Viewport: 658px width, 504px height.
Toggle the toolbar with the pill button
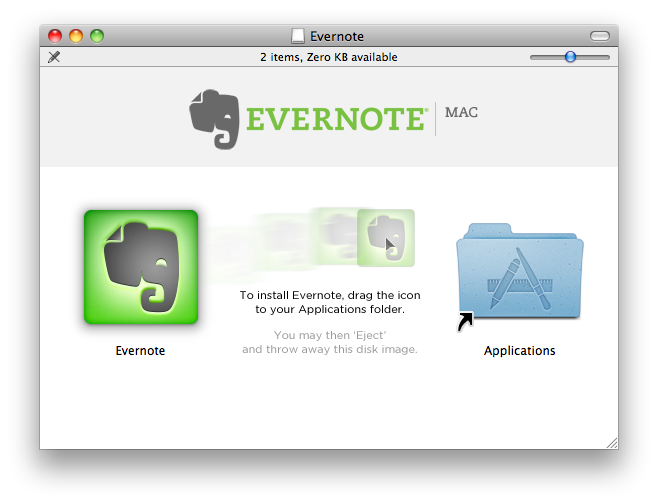tap(599, 36)
